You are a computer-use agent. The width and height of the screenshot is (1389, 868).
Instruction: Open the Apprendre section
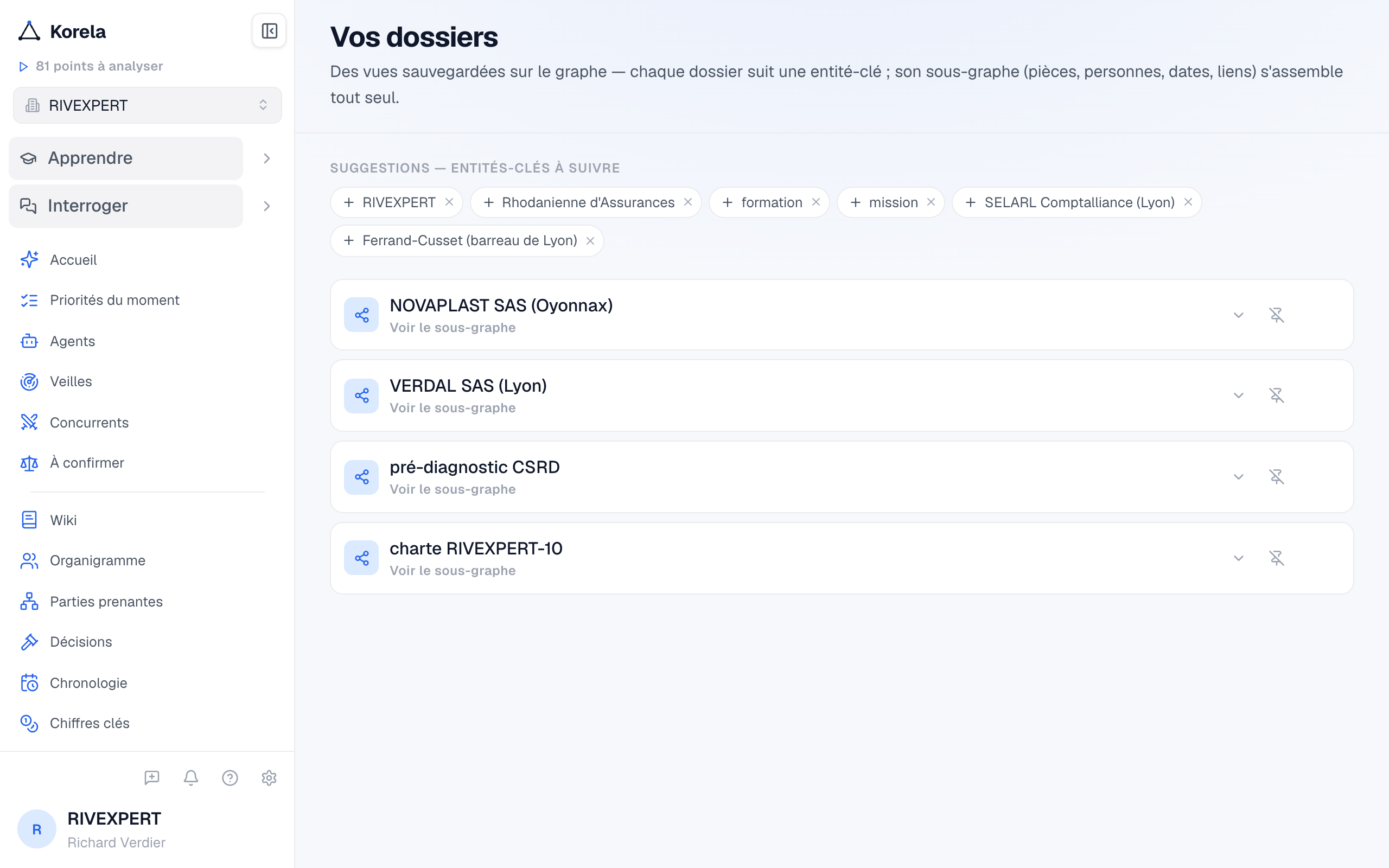click(126, 158)
